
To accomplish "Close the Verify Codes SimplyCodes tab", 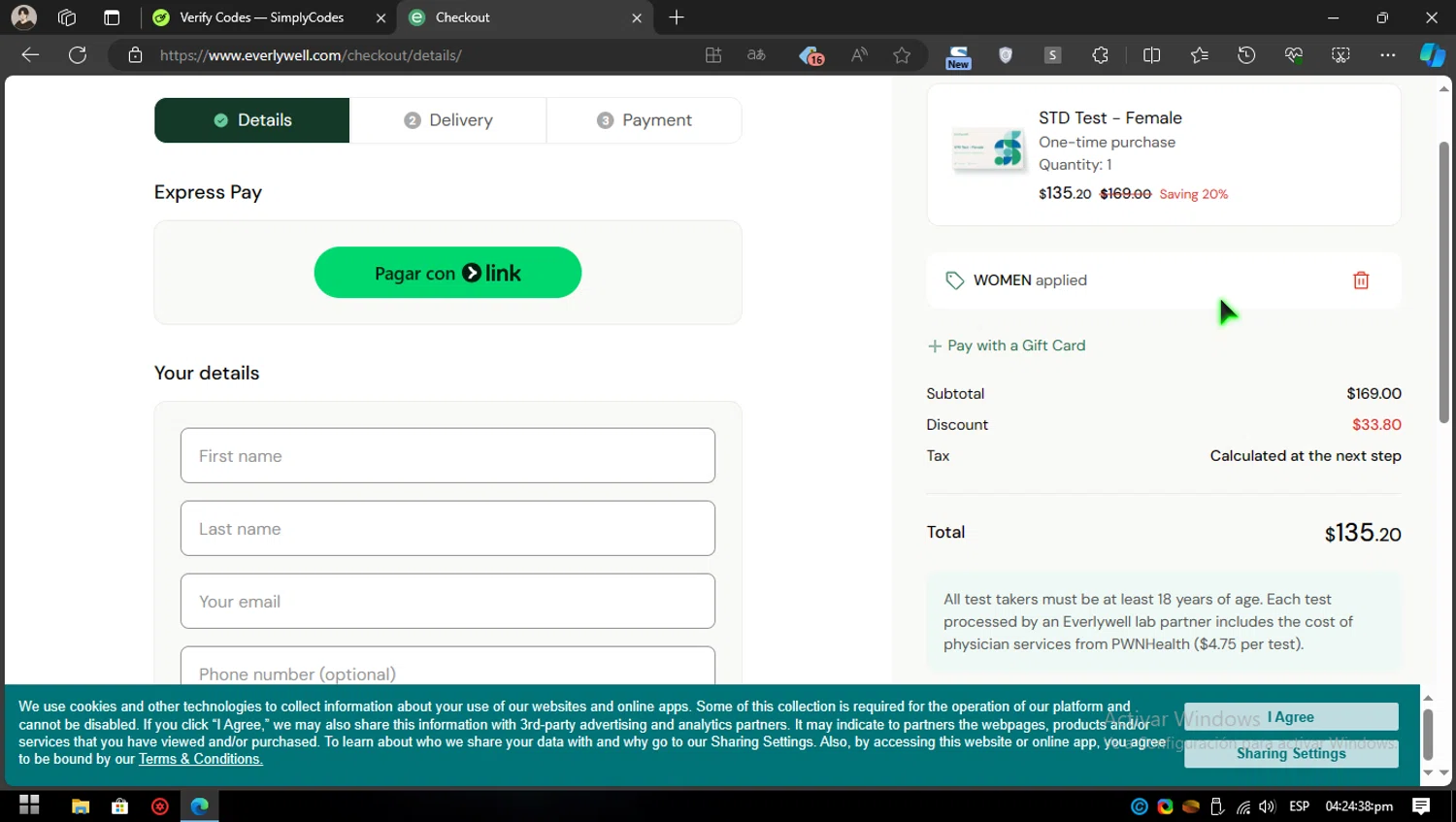I will click(x=381, y=17).
